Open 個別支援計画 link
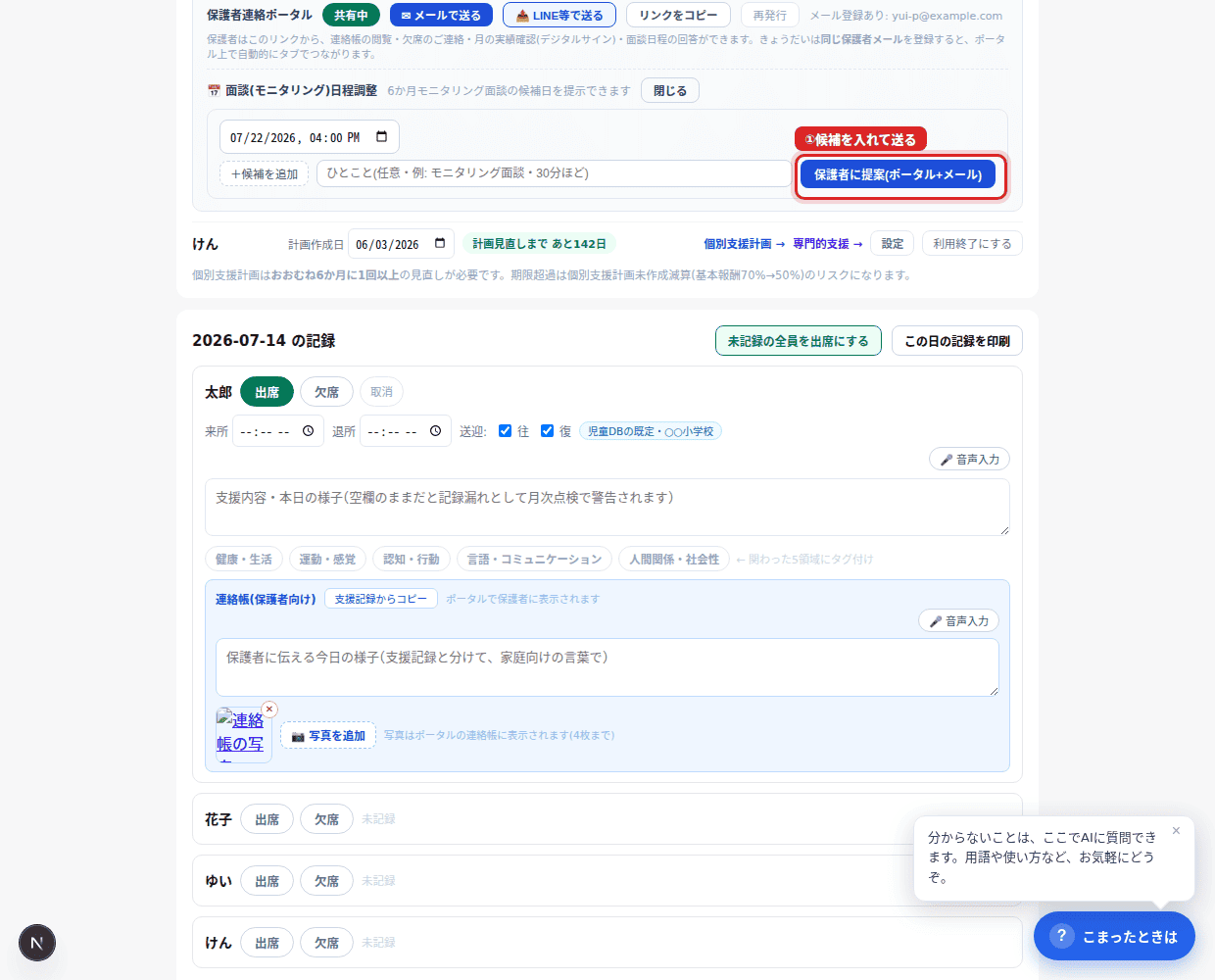 [744, 244]
